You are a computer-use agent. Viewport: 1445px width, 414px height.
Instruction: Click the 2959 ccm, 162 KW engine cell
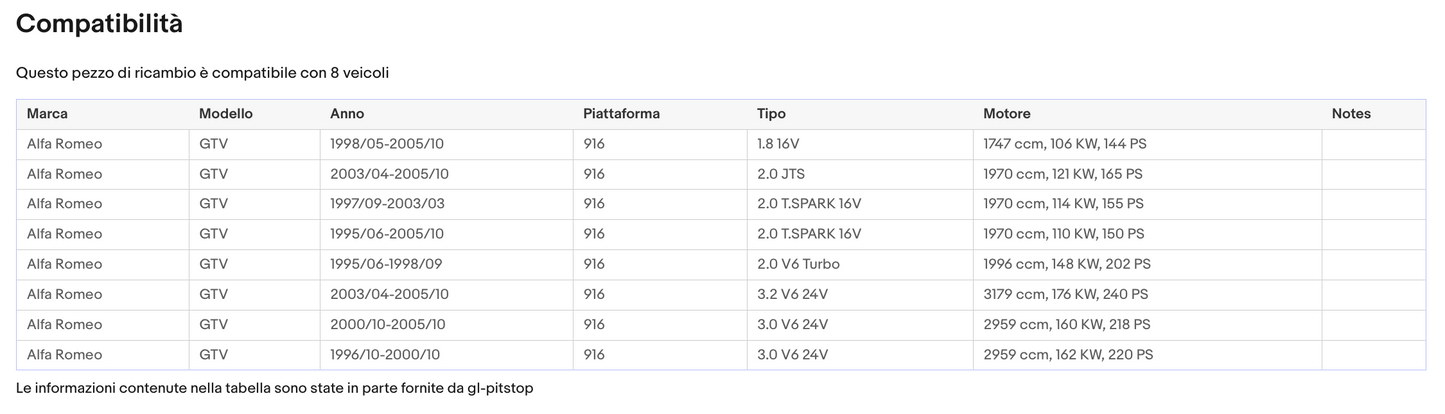[1067, 354]
